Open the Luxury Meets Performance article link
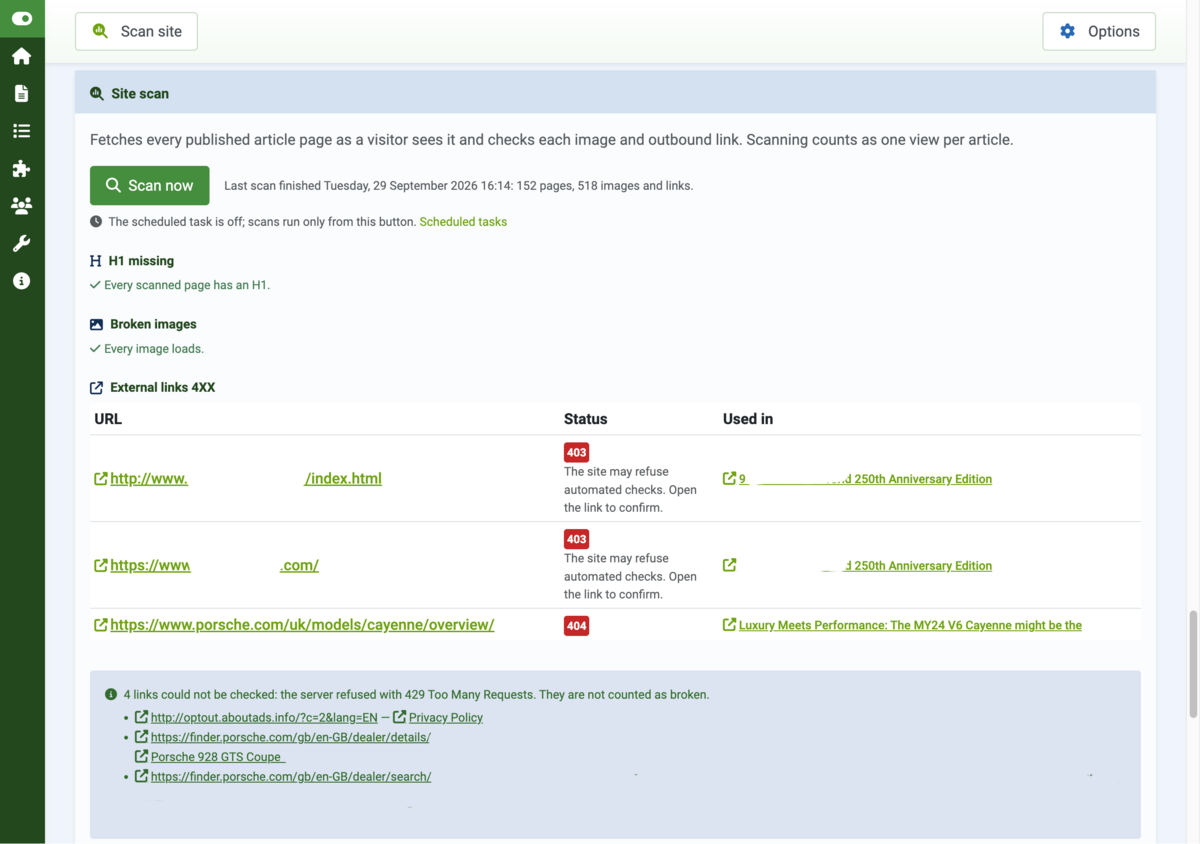Viewport: 1200px width, 844px height. (910, 625)
